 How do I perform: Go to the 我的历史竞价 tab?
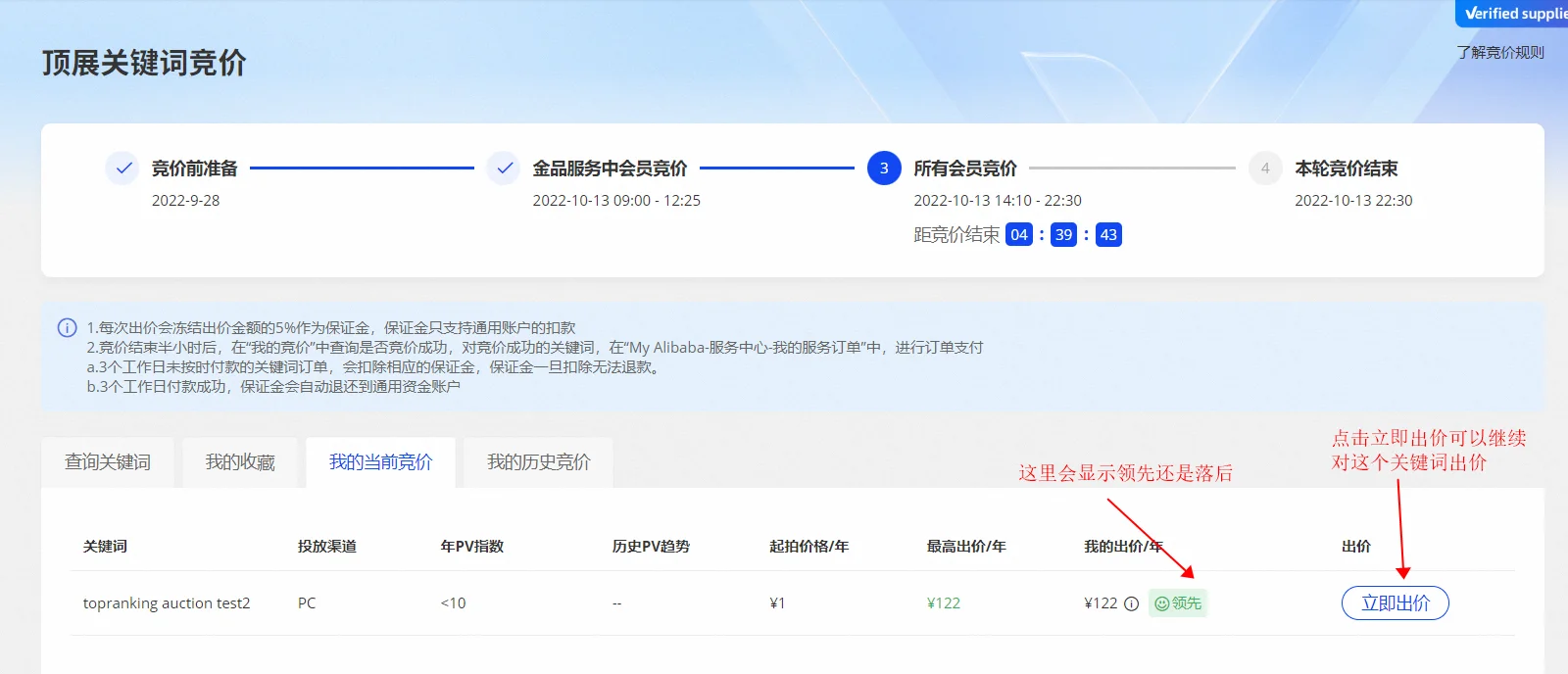(538, 462)
